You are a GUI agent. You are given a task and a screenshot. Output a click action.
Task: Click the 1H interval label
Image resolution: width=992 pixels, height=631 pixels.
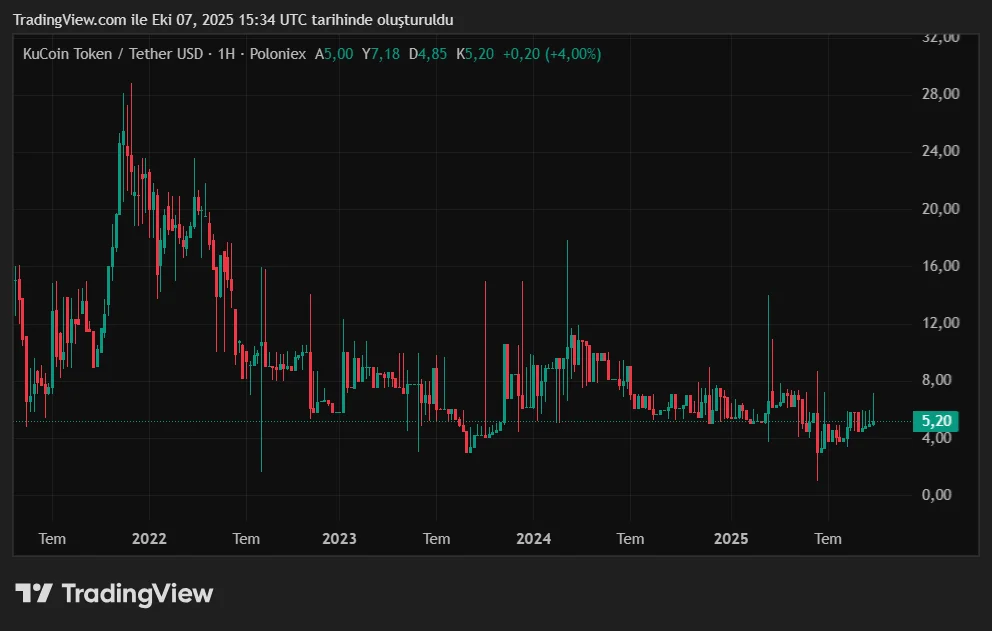(227, 54)
